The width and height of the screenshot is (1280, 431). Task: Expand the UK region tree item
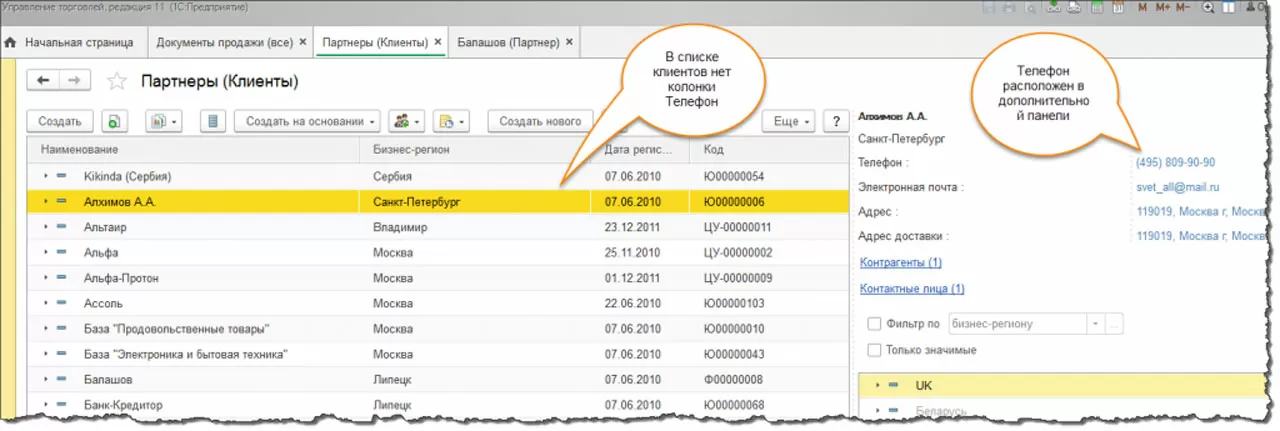pyautogui.click(x=877, y=385)
